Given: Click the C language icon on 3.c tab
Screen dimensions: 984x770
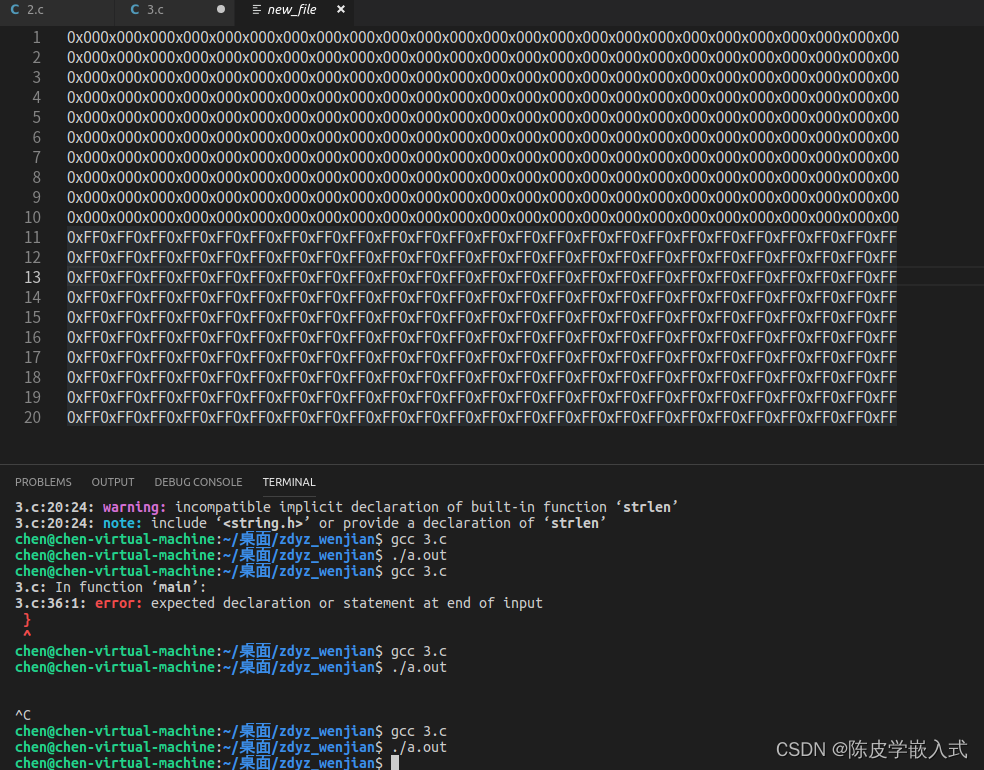Looking at the screenshot, I should (x=134, y=11).
